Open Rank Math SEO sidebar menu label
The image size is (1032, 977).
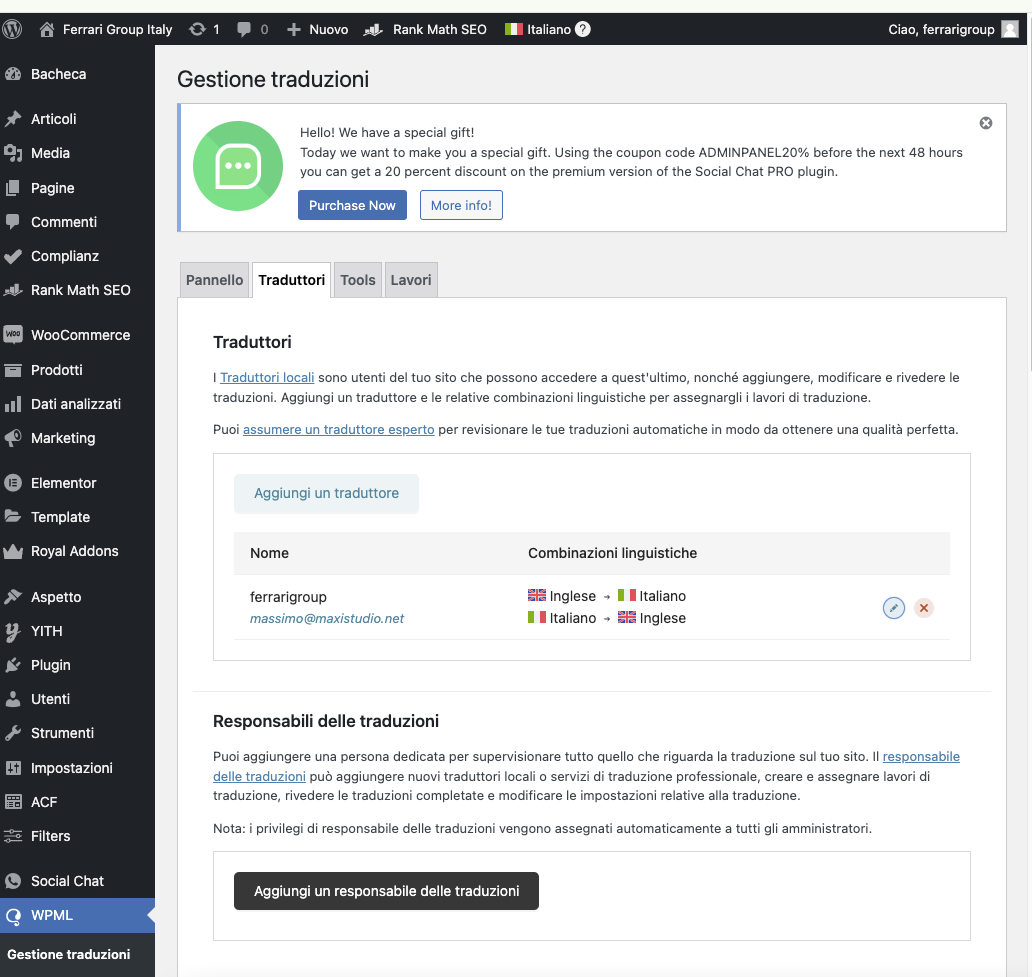coord(80,290)
